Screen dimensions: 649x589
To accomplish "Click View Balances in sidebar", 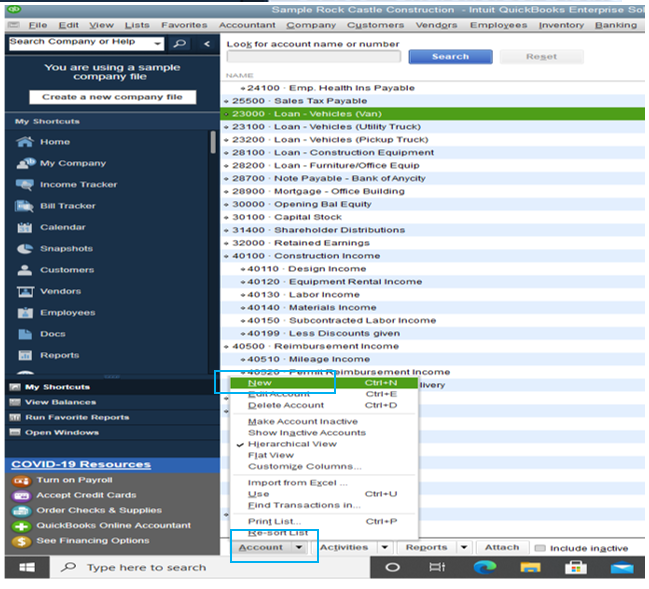I will [60, 402].
